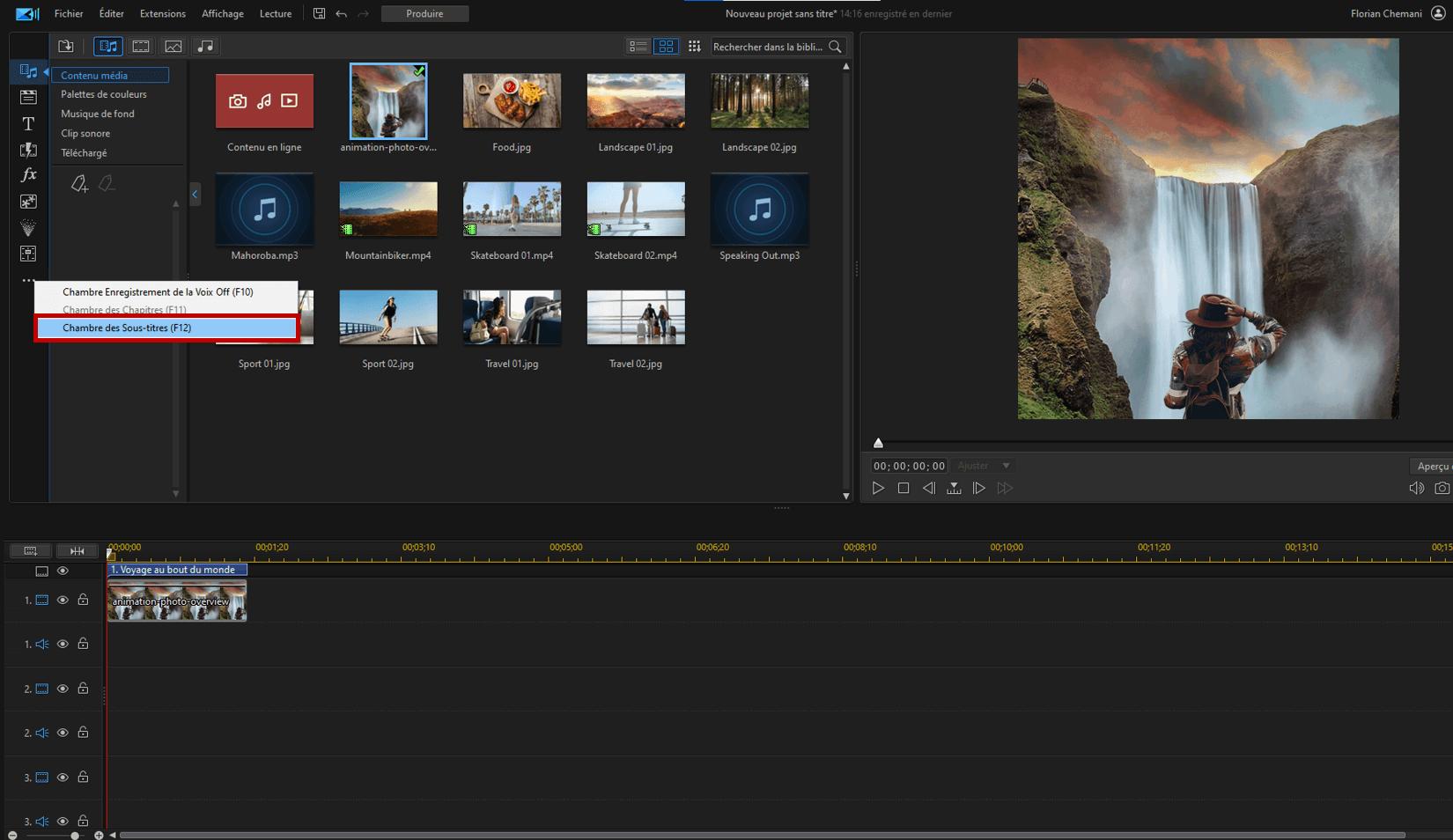Toggle visibility of audio track 2
This screenshot has width=1453, height=840.
click(63, 733)
